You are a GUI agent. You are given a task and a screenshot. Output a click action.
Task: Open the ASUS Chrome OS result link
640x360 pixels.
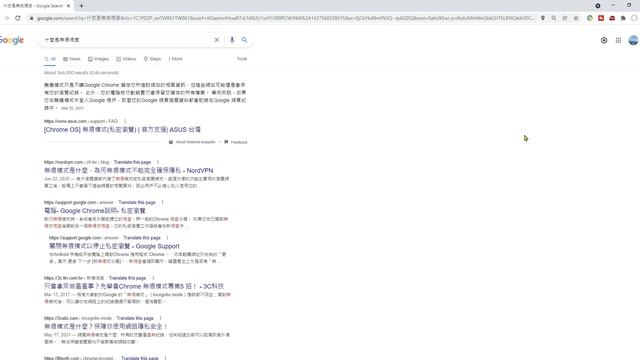122,129
